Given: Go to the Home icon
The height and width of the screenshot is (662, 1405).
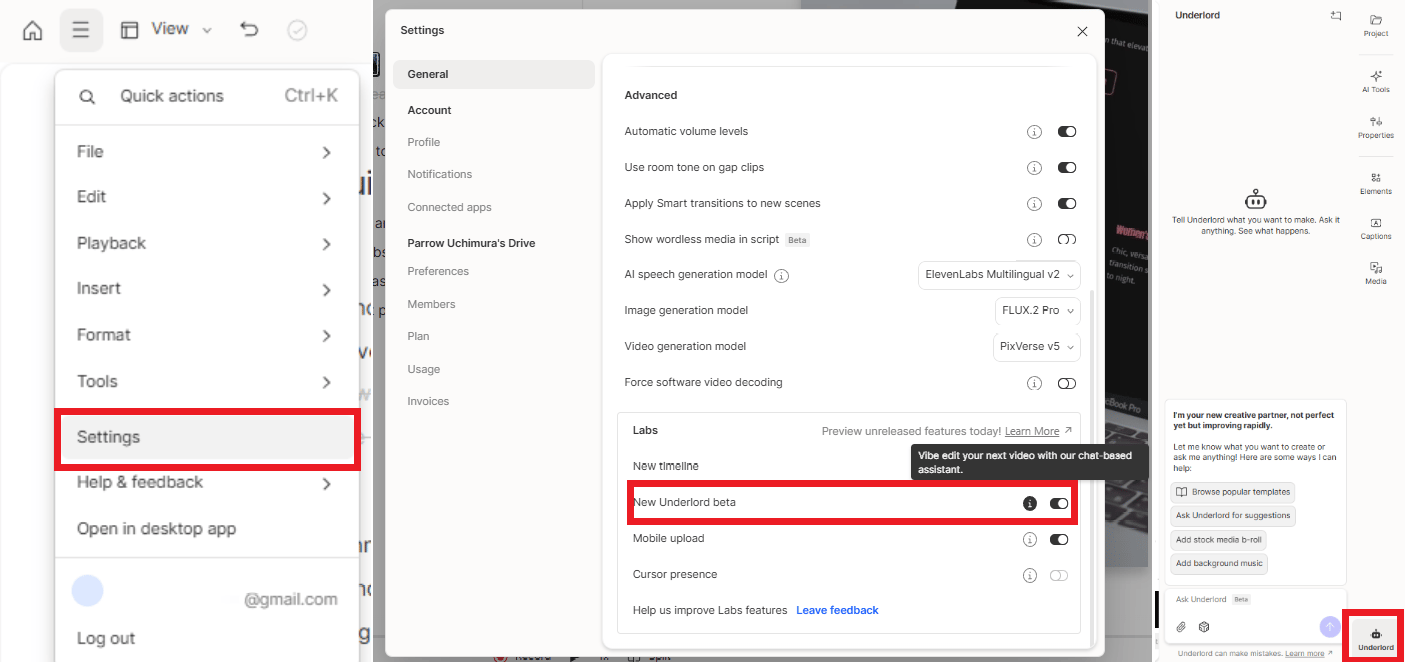Looking at the screenshot, I should click(33, 30).
